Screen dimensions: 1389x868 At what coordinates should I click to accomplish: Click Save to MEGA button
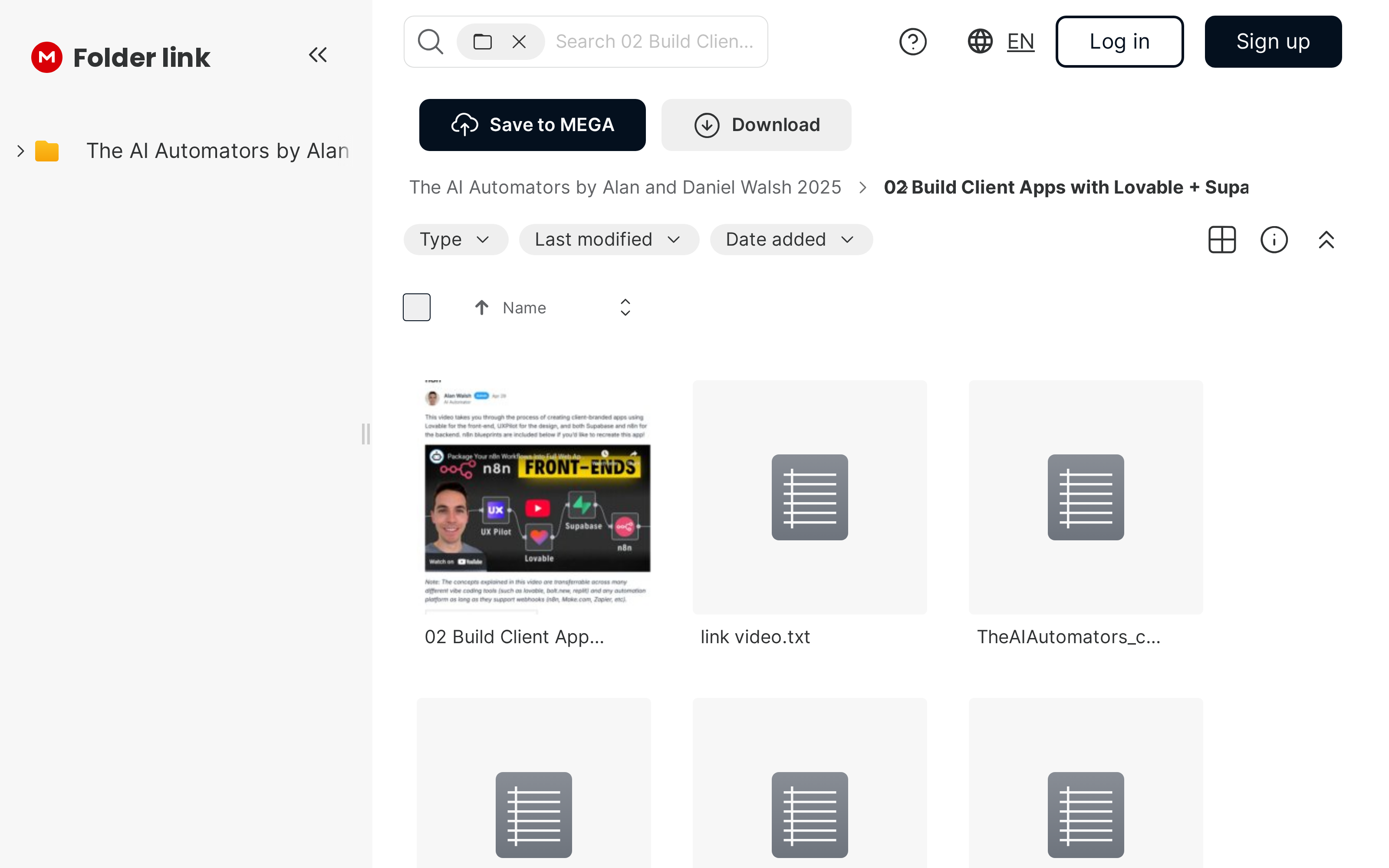(x=532, y=125)
